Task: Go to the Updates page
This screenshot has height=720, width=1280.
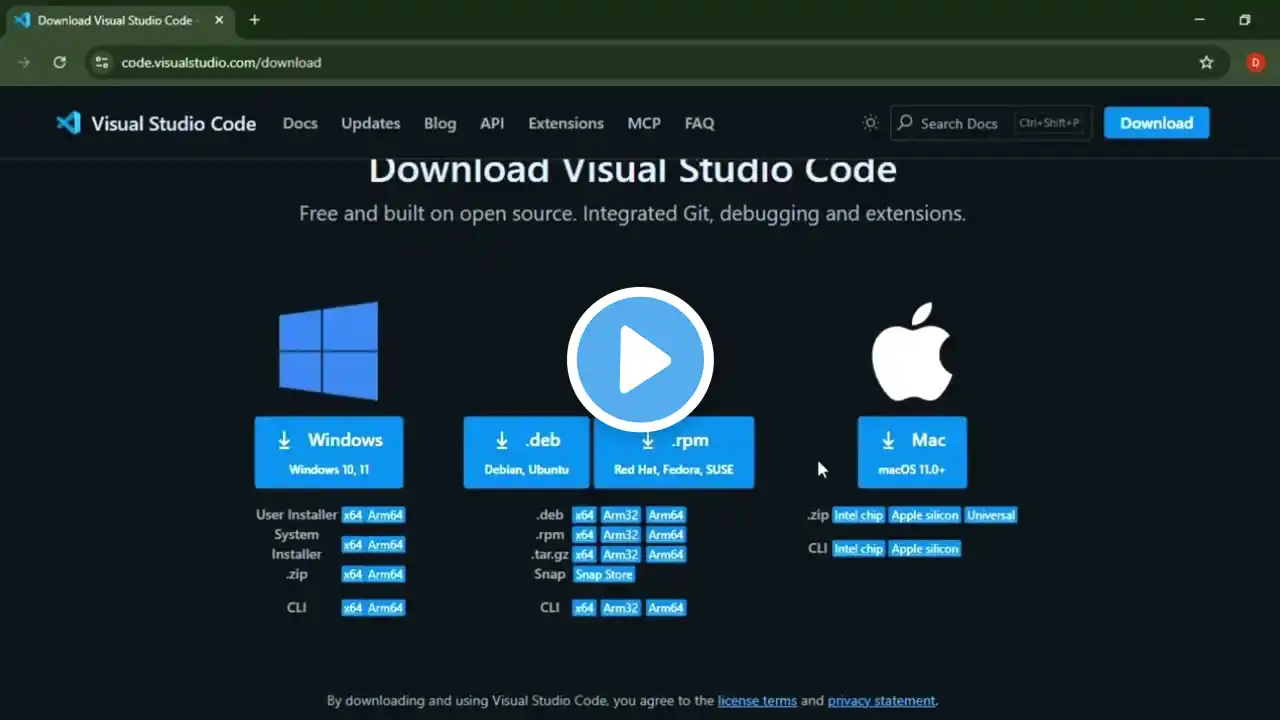Action: point(370,123)
